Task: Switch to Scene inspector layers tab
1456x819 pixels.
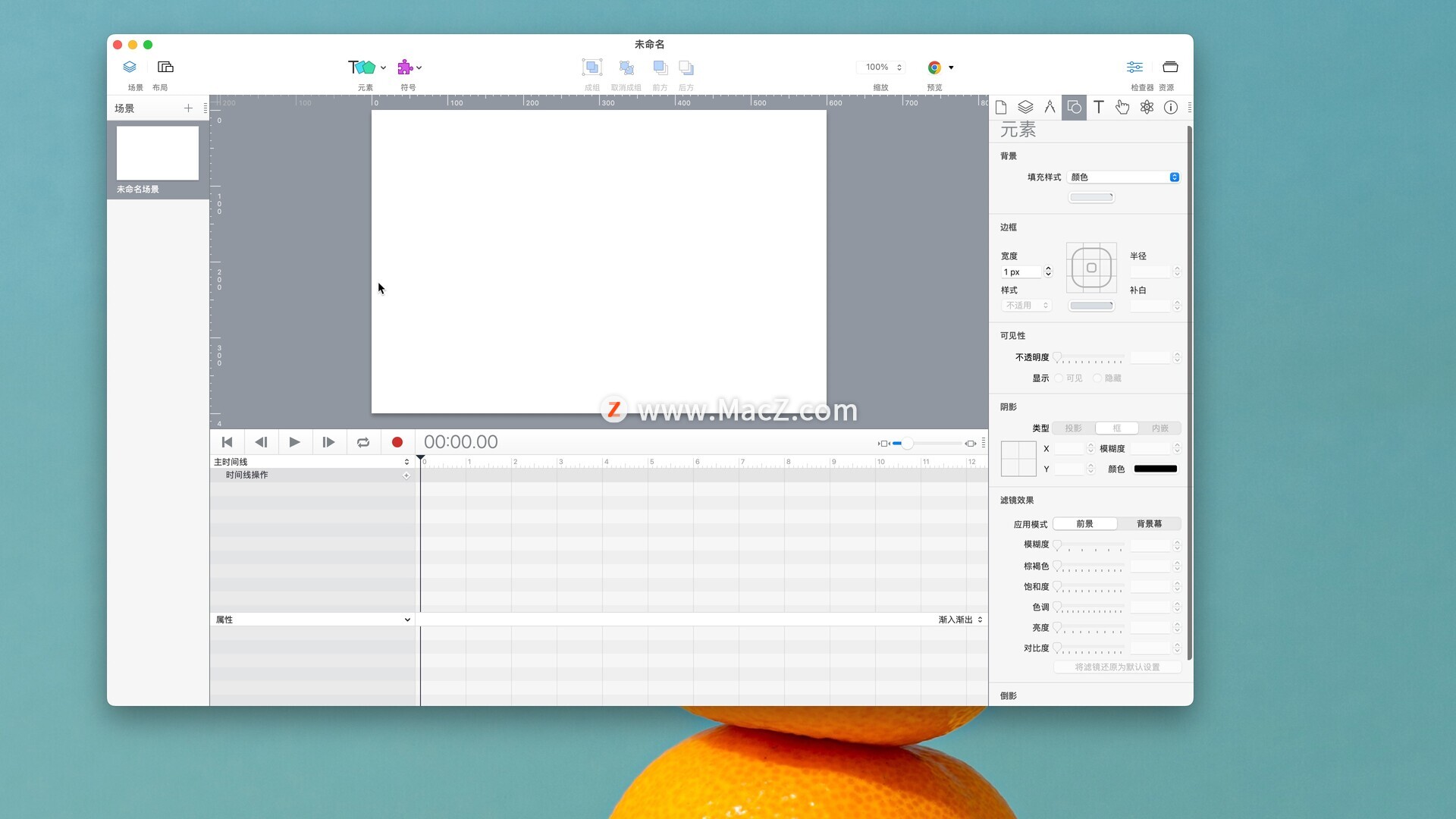Action: (x=1025, y=108)
